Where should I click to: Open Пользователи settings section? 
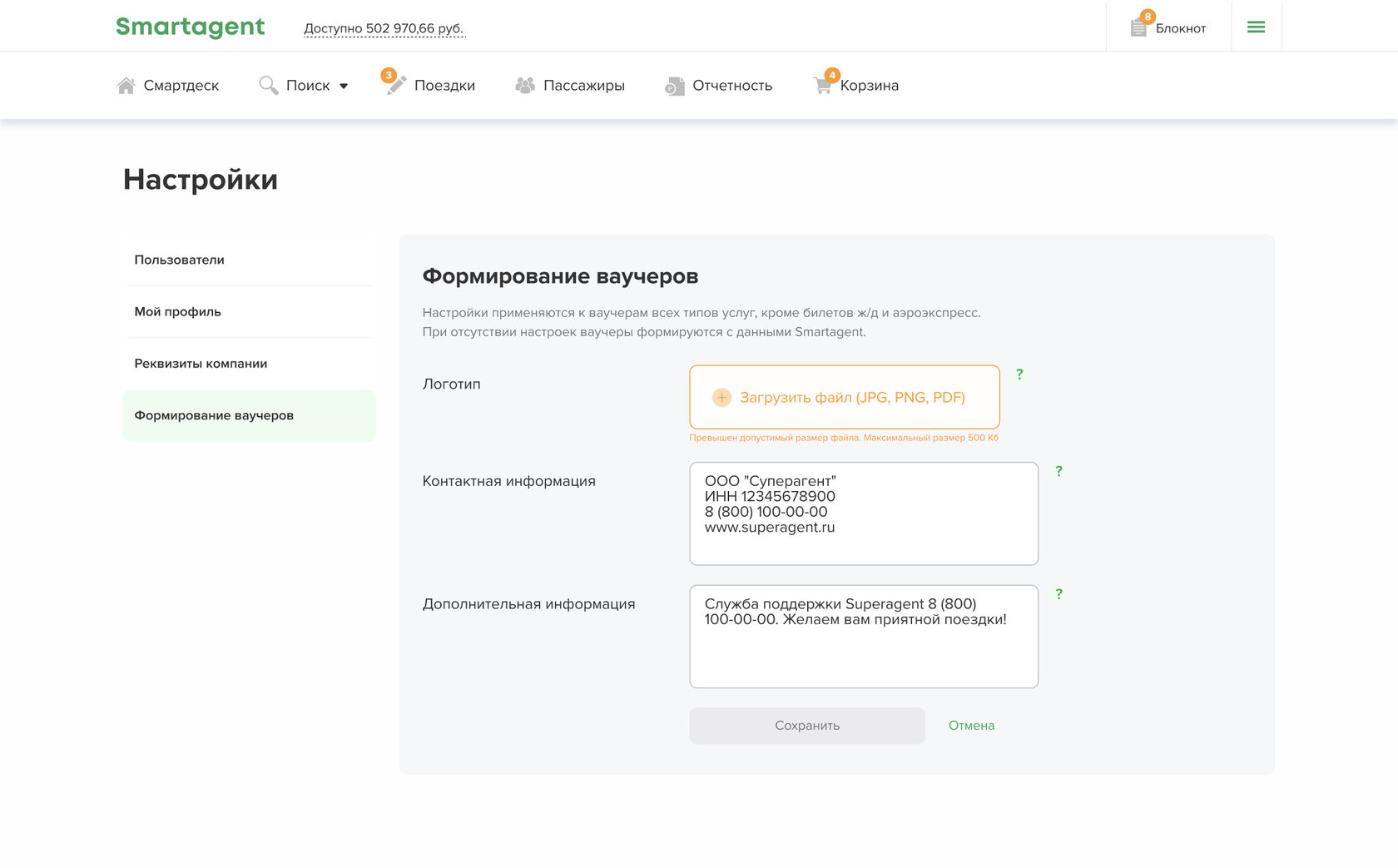coord(179,260)
